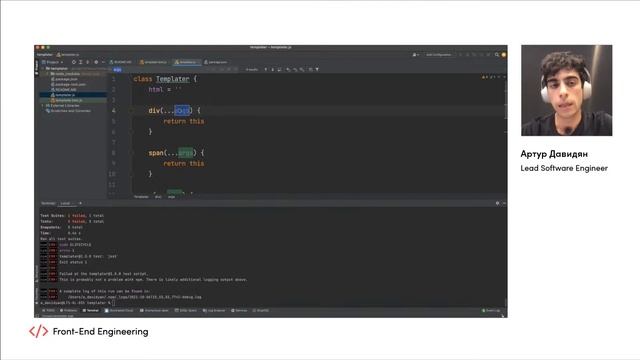The width and height of the screenshot is (640, 360).
Task: Select the Terminal tool window button
Action: pos(91,311)
